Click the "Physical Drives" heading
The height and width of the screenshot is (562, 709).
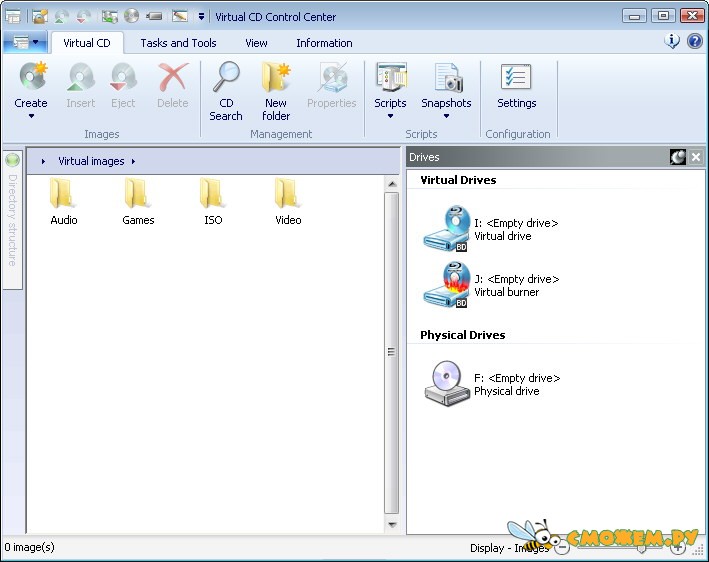point(463,335)
